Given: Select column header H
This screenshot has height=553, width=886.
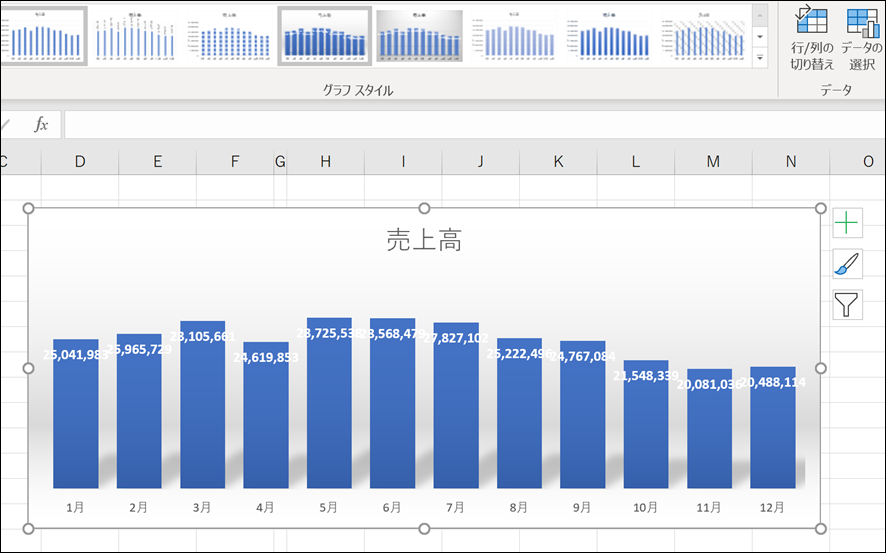Looking at the screenshot, I should pos(325,162).
